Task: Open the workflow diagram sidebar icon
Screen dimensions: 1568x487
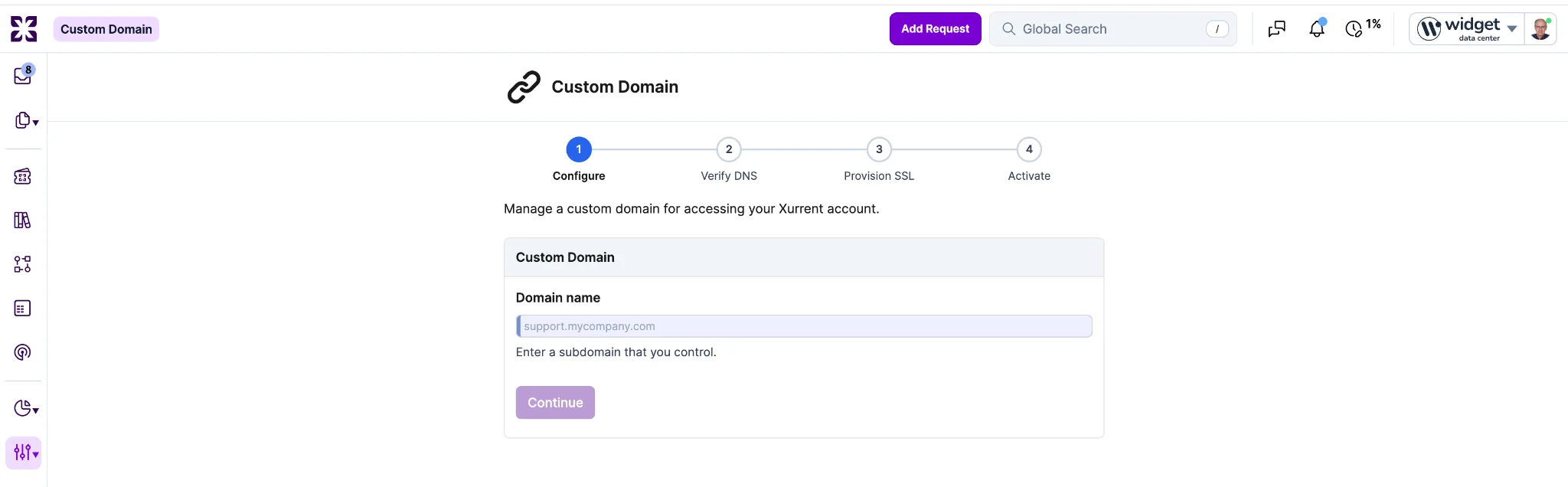Action: (x=23, y=264)
